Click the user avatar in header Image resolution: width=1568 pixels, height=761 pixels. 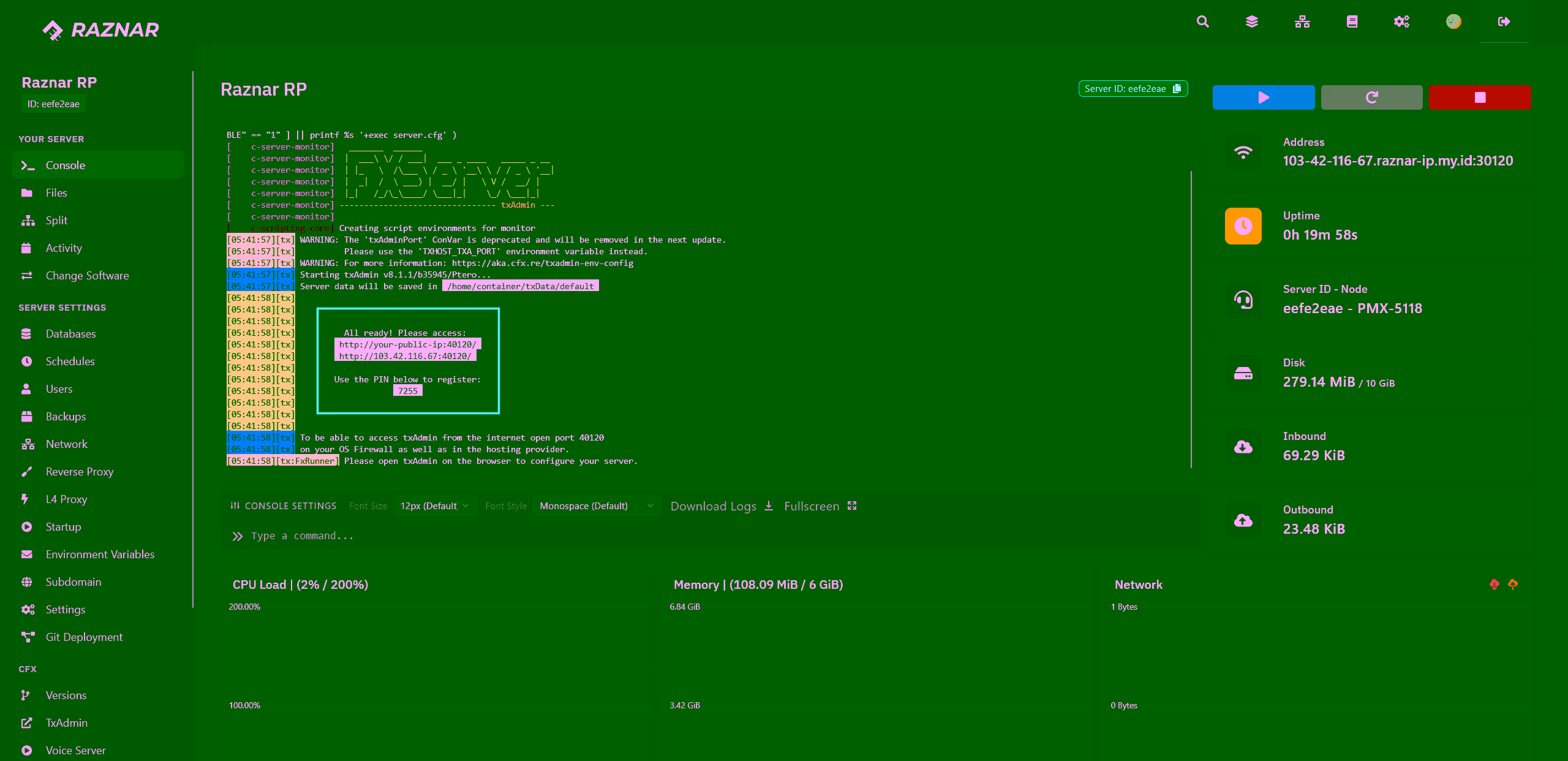pos(1453,22)
